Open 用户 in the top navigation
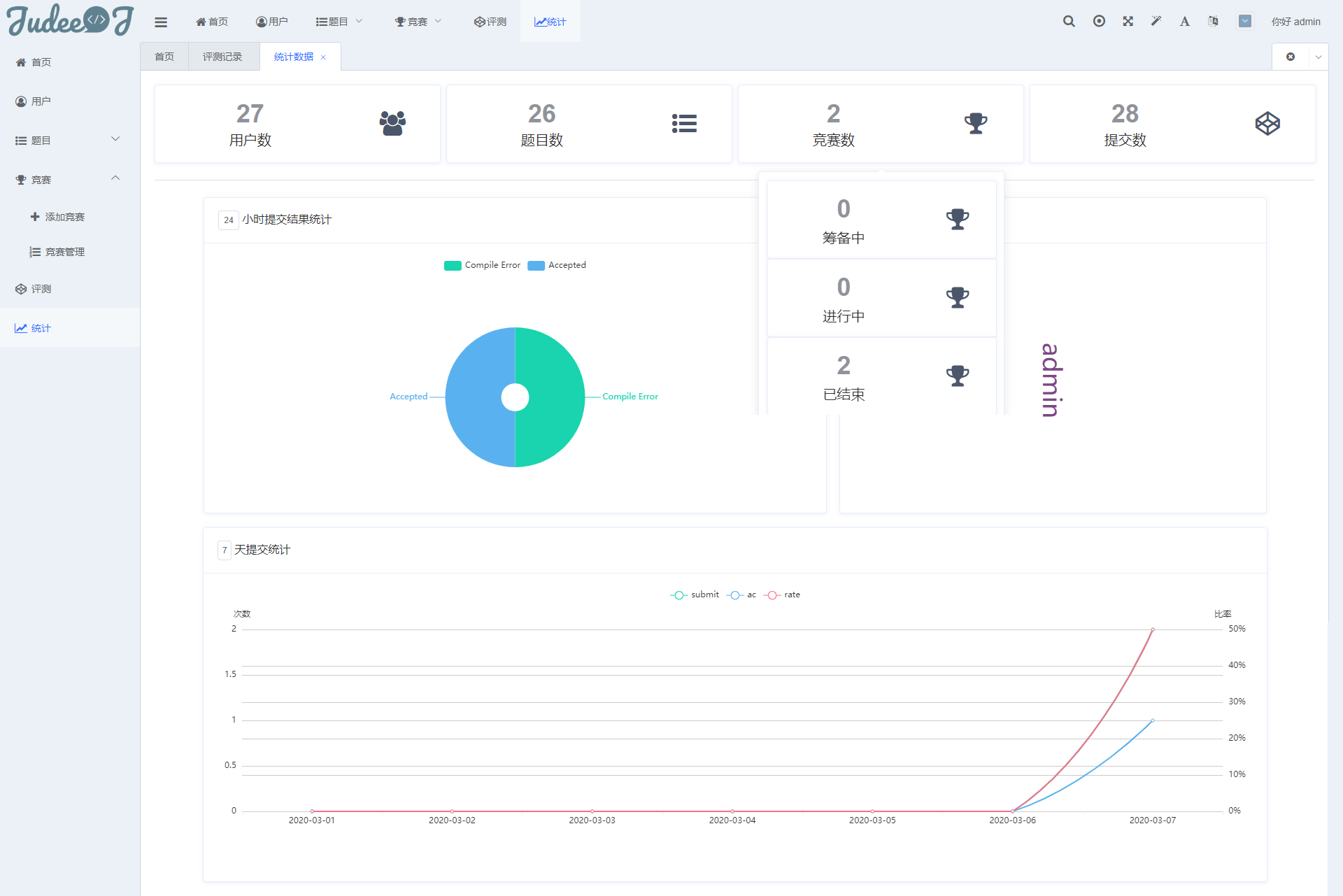Viewport: 1343px width, 896px height. [272, 22]
